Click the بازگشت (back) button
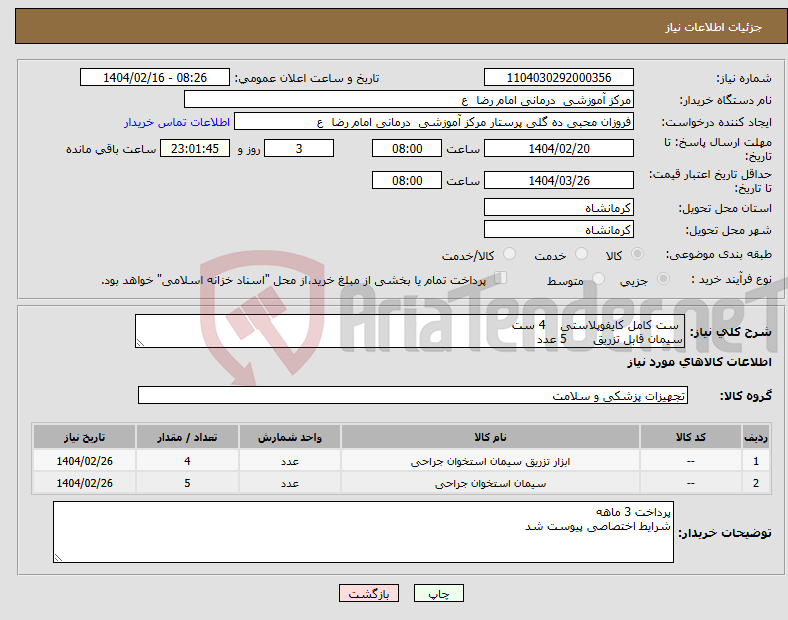This screenshot has height=620, width=788. pos(369,593)
